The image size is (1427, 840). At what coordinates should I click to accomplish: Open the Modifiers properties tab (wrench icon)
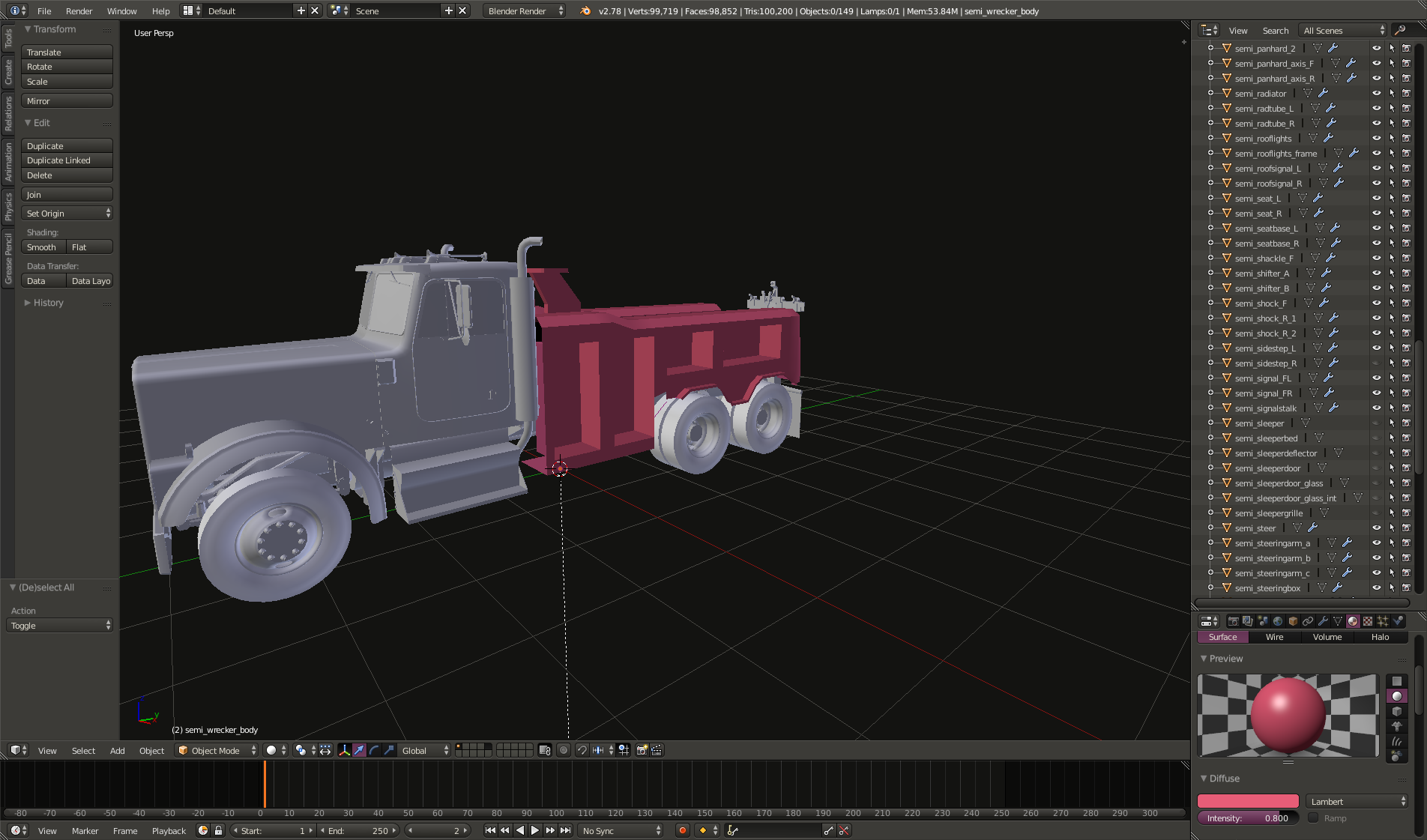click(x=1323, y=621)
